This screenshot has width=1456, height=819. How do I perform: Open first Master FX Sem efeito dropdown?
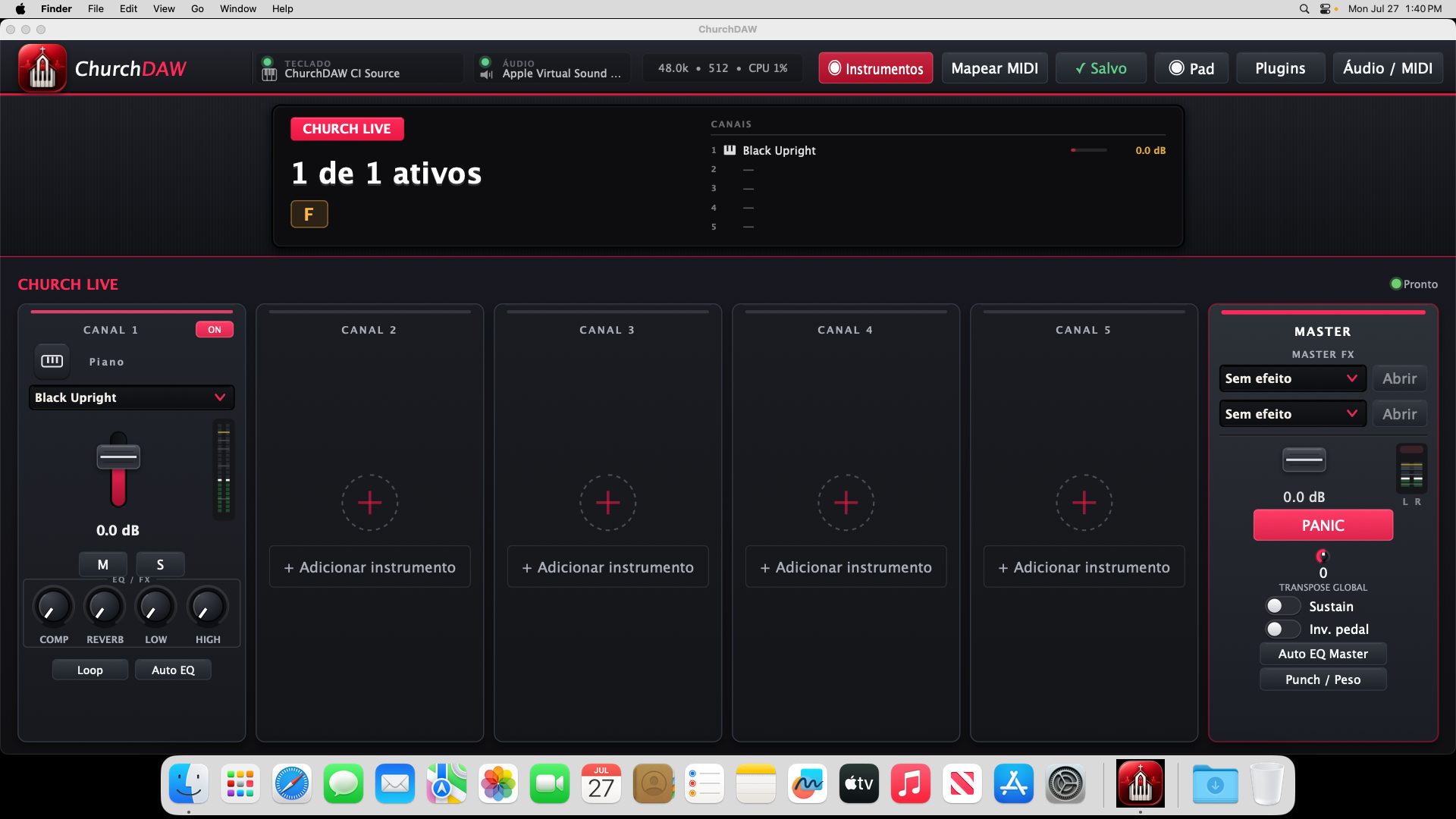click(1292, 378)
